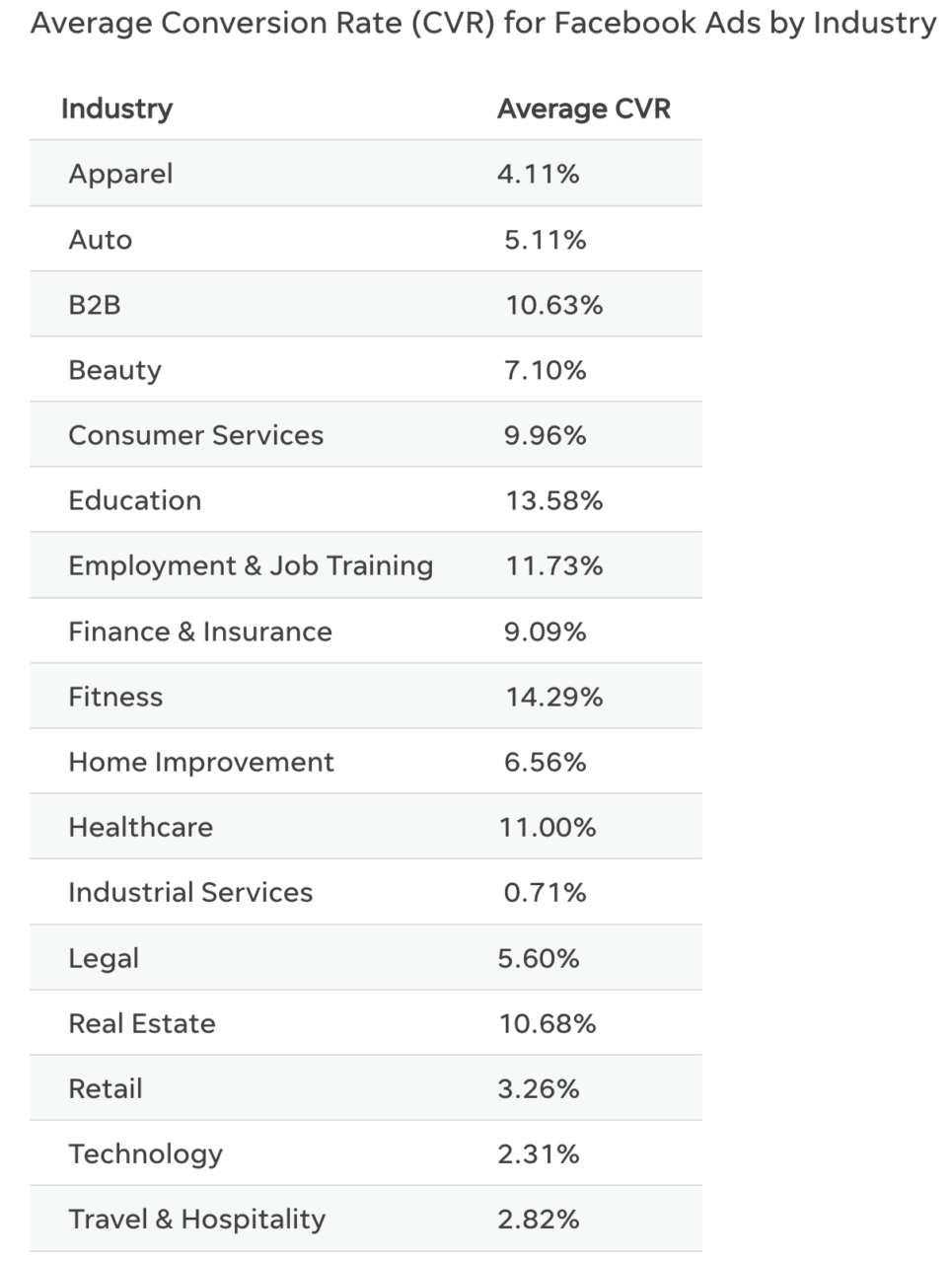Click the Technology industry label
The width and height of the screenshot is (952, 1263).
coord(145,1153)
